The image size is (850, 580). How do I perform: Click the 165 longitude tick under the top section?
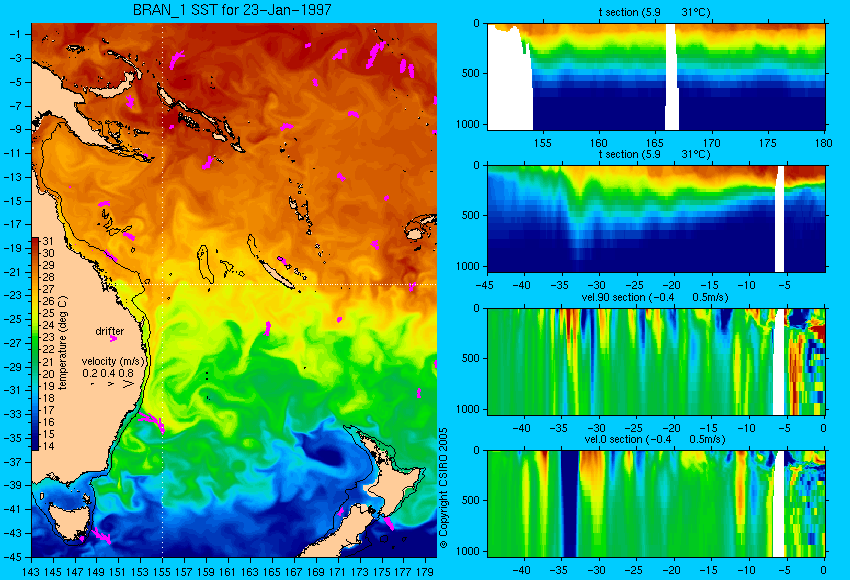point(655,143)
